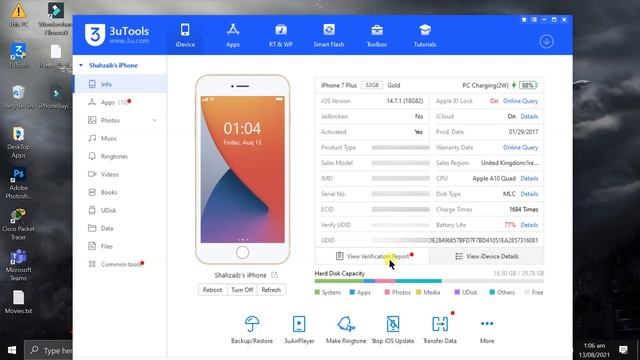
Task: Click Details link for CPU
Action: point(529,178)
